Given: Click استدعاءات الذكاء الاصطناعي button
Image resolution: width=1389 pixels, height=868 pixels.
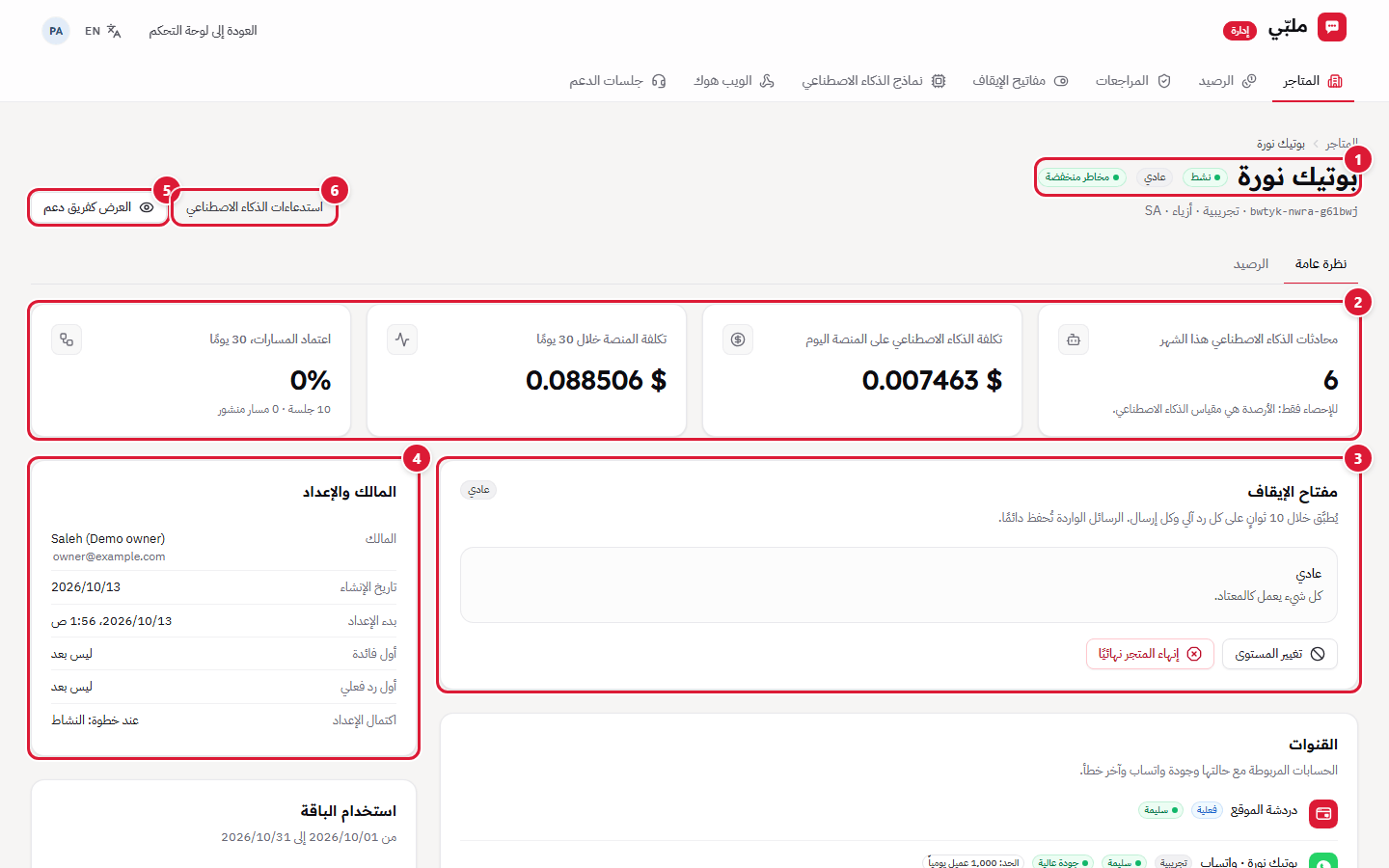Looking at the screenshot, I should coord(255,207).
